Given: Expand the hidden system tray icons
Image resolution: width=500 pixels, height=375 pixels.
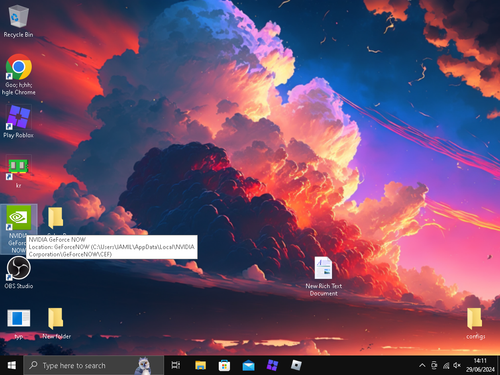Looking at the screenshot, I should click(422, 366).
